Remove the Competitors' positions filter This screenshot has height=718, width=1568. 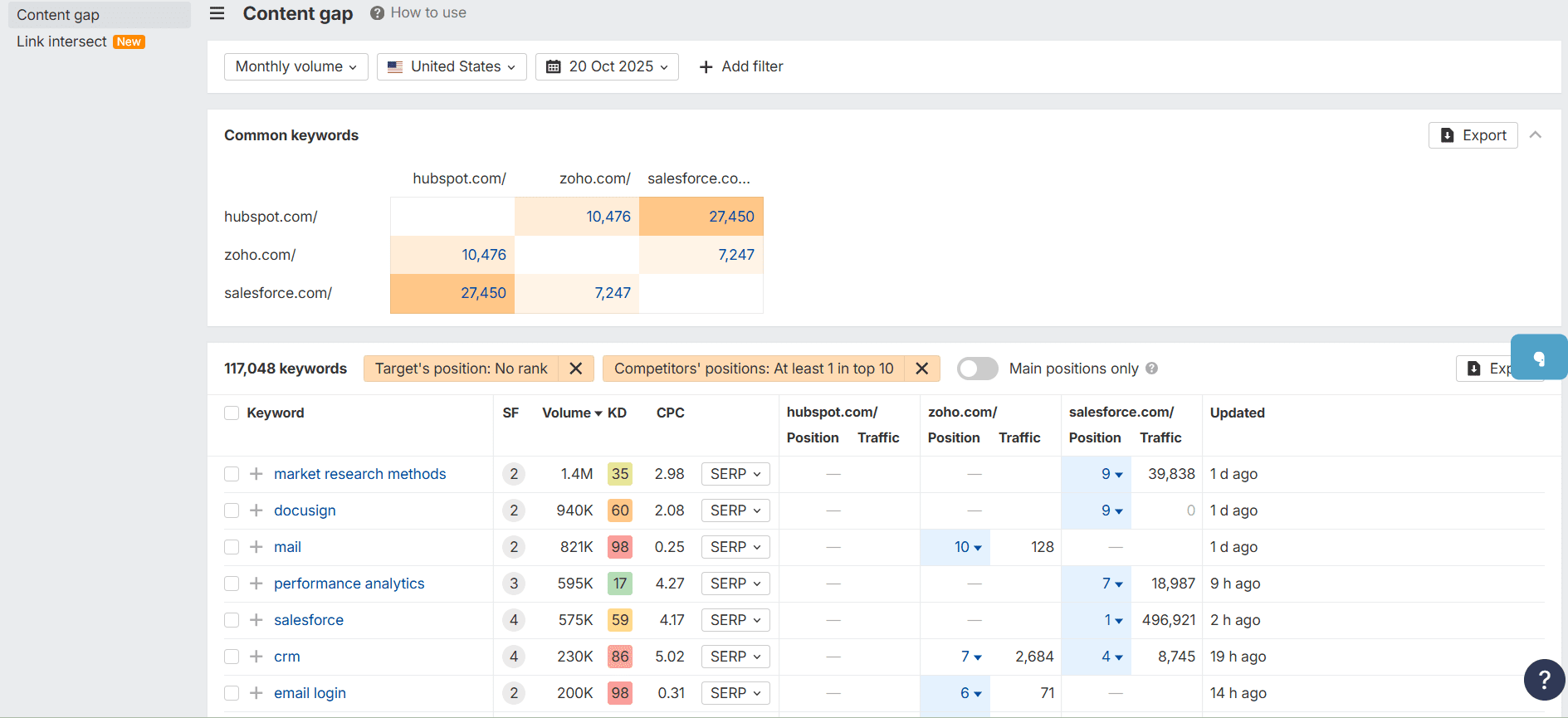click(921, 369)
